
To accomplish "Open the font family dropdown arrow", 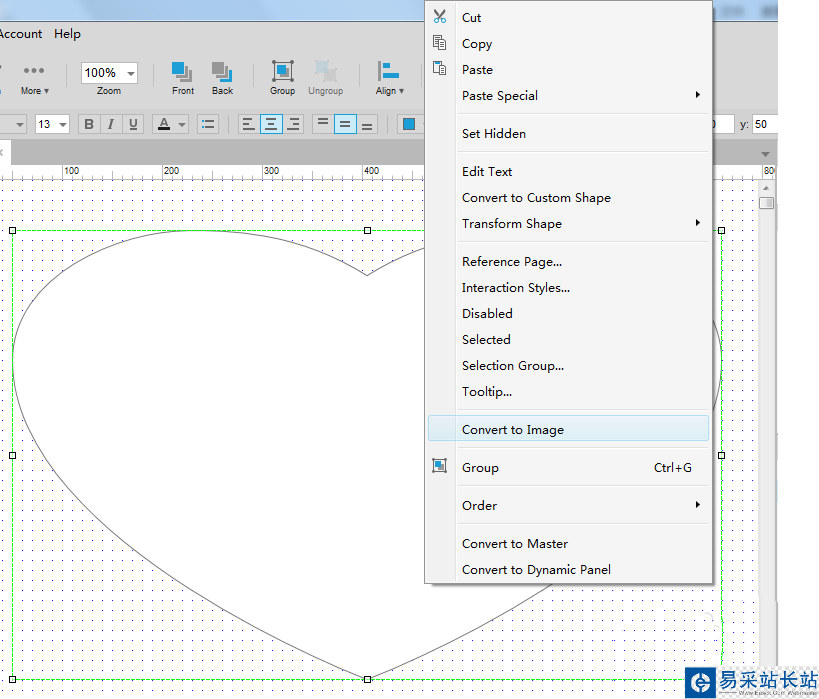I will [x=20, y=125].
